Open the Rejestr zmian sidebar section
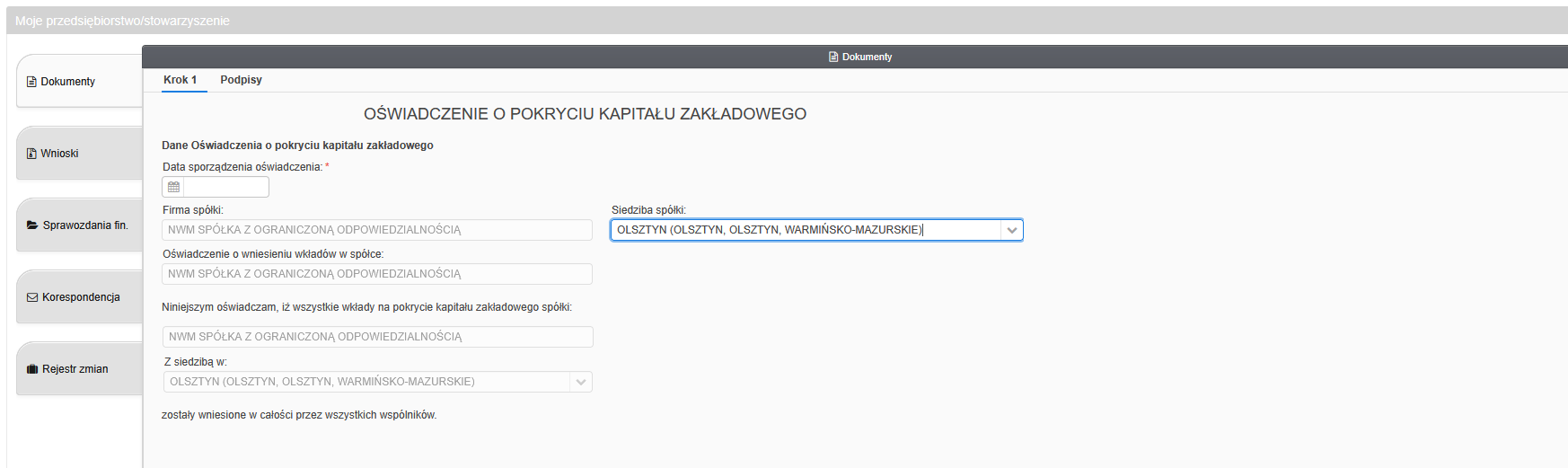This screenshot has width=1568, height=468. click(80, 368)
